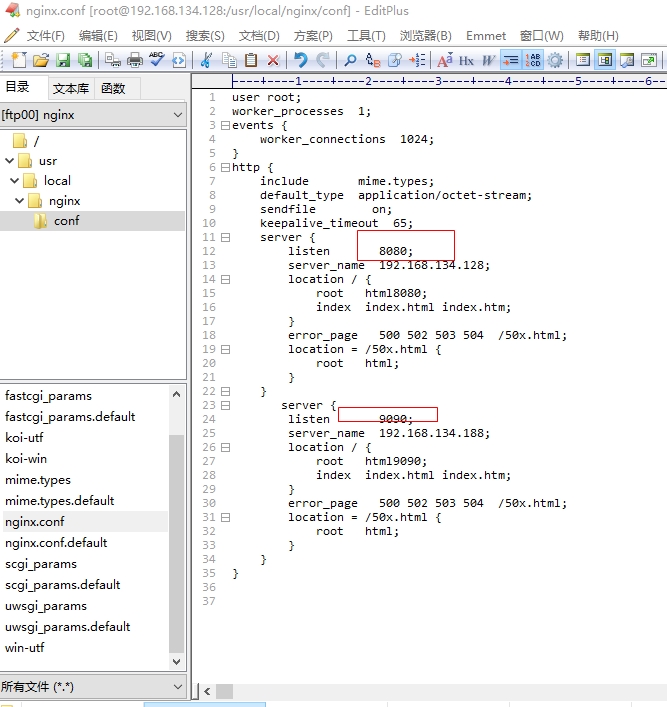
Task: Select uwsgi_params in the file list
Action: pyautogui.click(x=46, y=606)
